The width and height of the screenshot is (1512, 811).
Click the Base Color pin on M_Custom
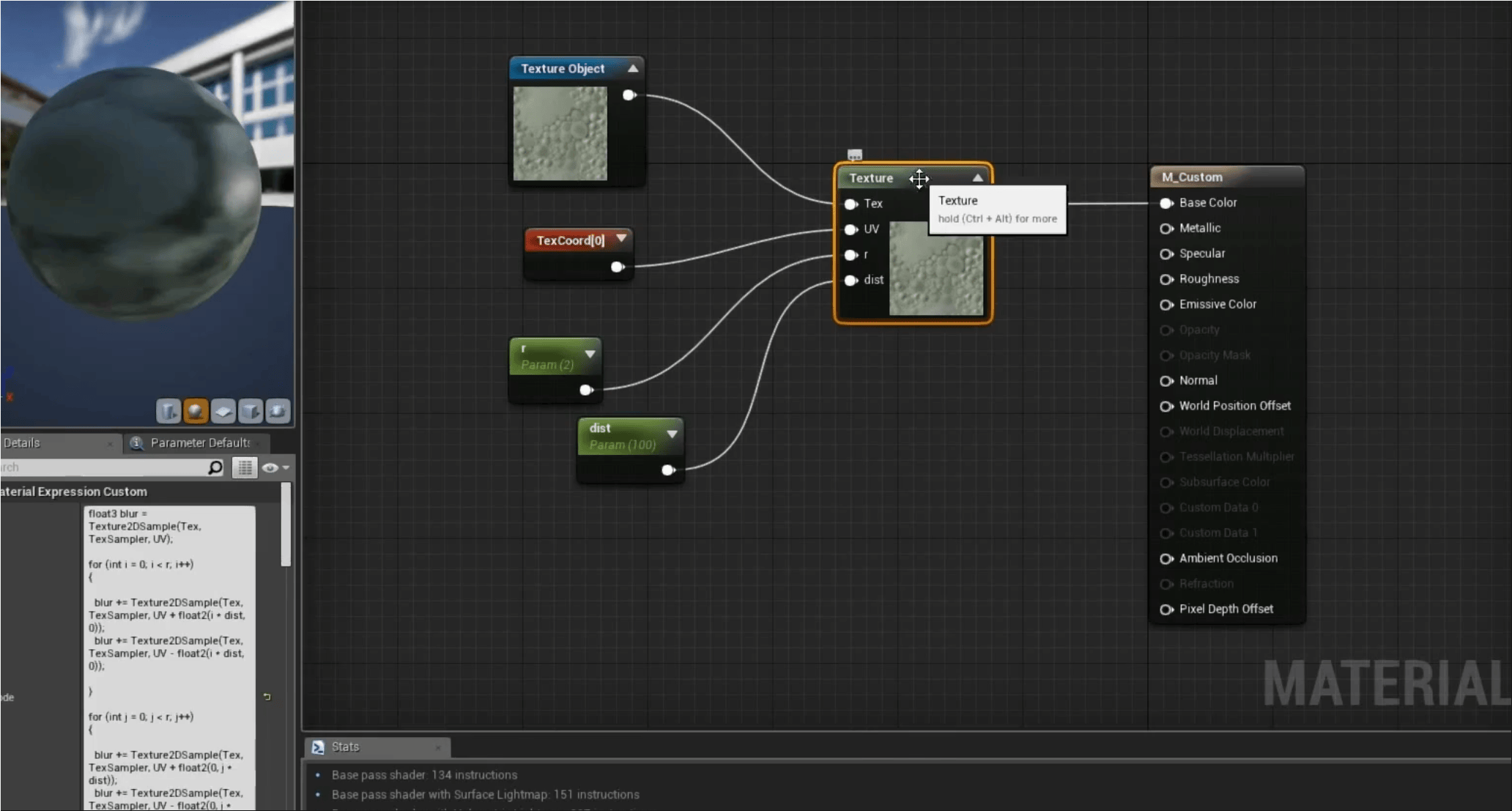point(1166,203)
